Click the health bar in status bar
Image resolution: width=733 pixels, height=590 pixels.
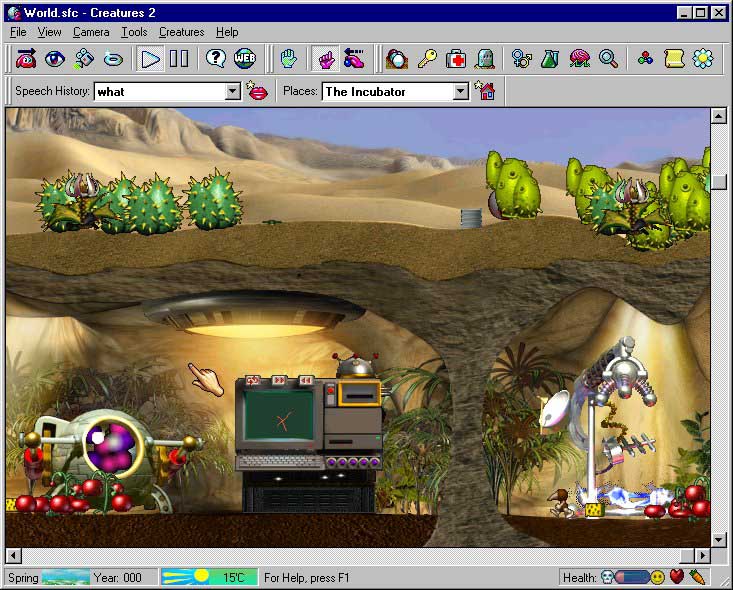click(x=632, y=577)
